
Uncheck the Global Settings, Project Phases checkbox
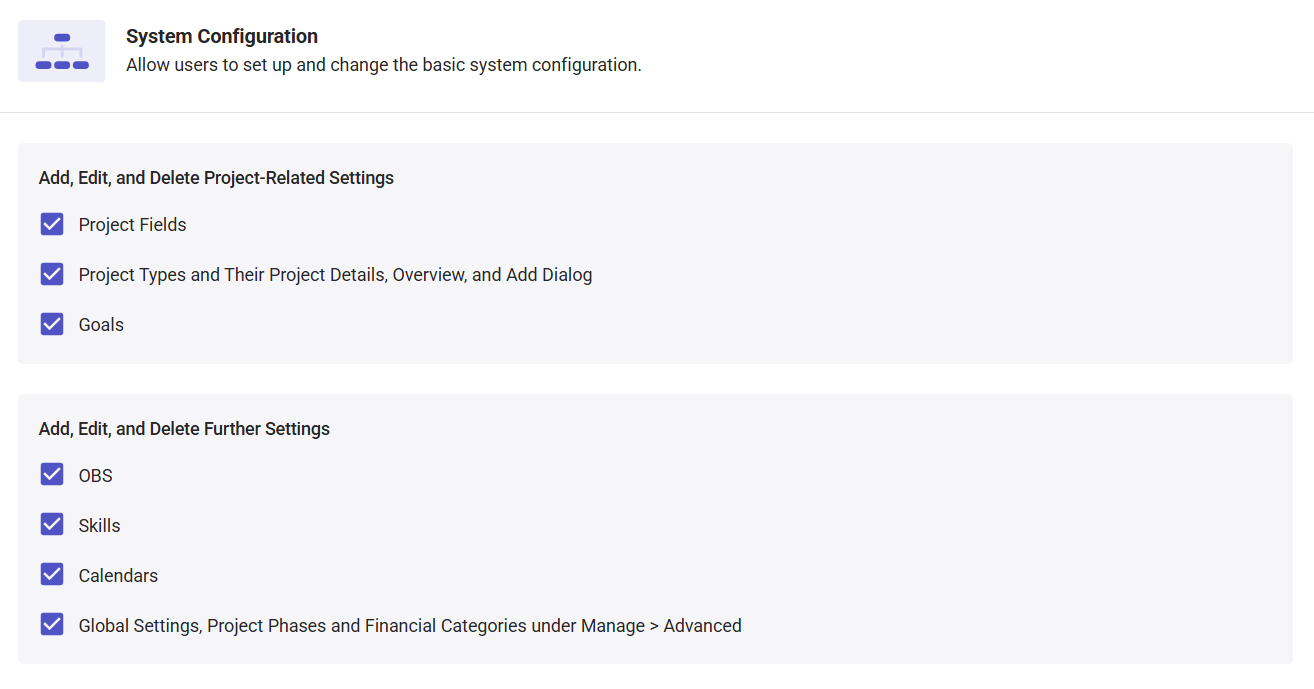(52, 625)
